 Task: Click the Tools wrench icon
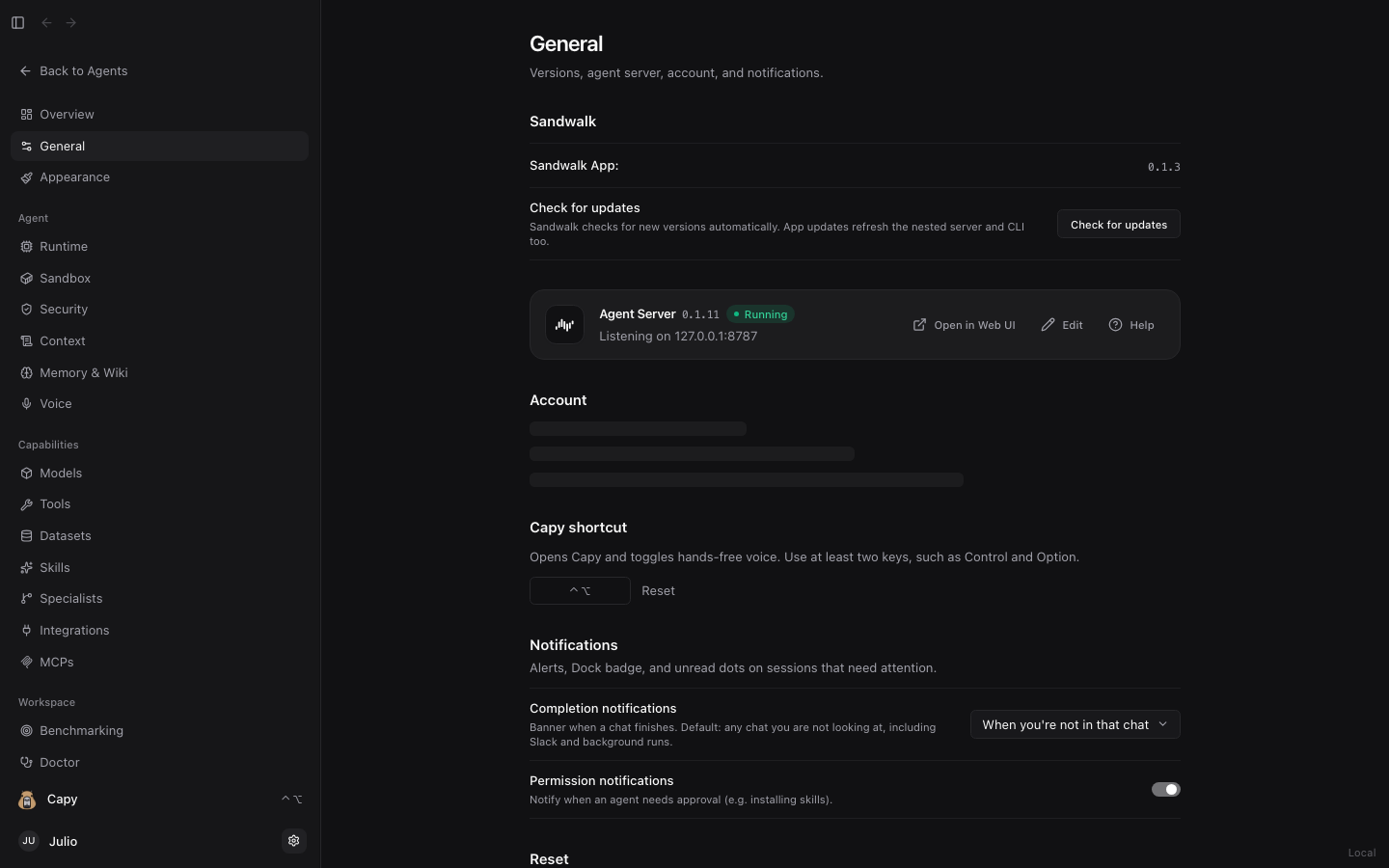26,504
